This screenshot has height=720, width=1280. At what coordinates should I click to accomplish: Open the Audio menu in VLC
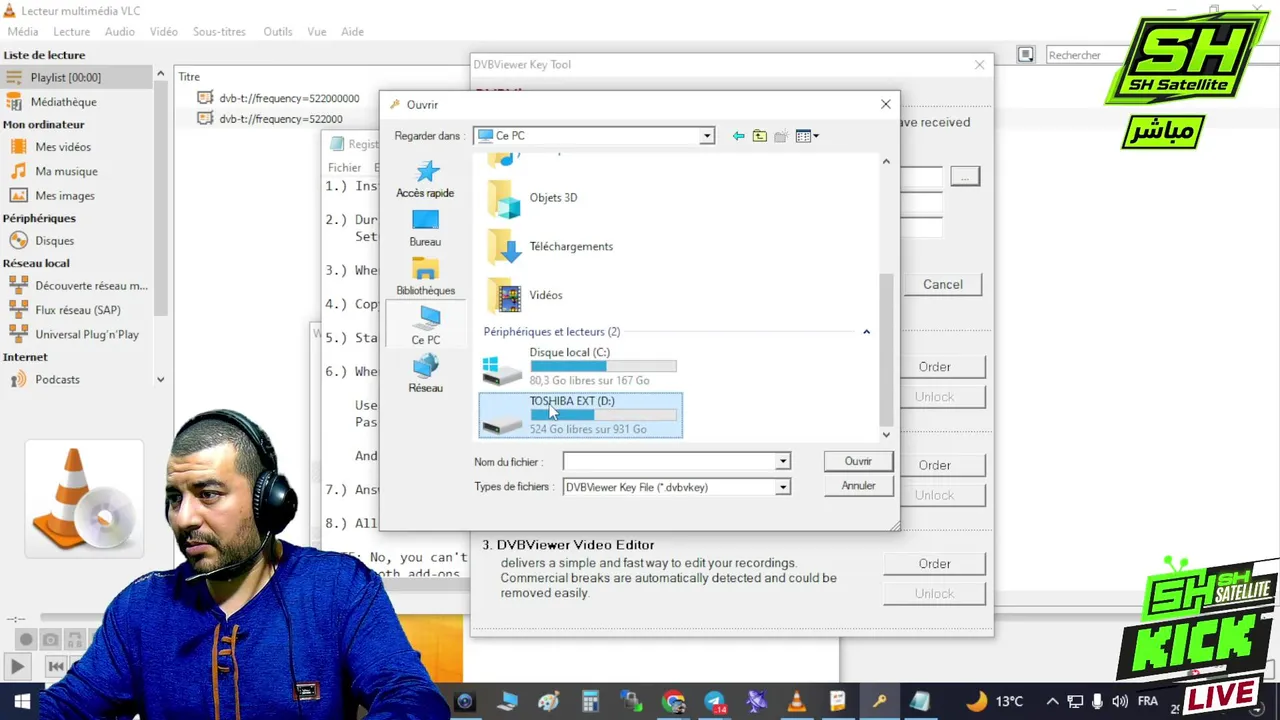120,32
